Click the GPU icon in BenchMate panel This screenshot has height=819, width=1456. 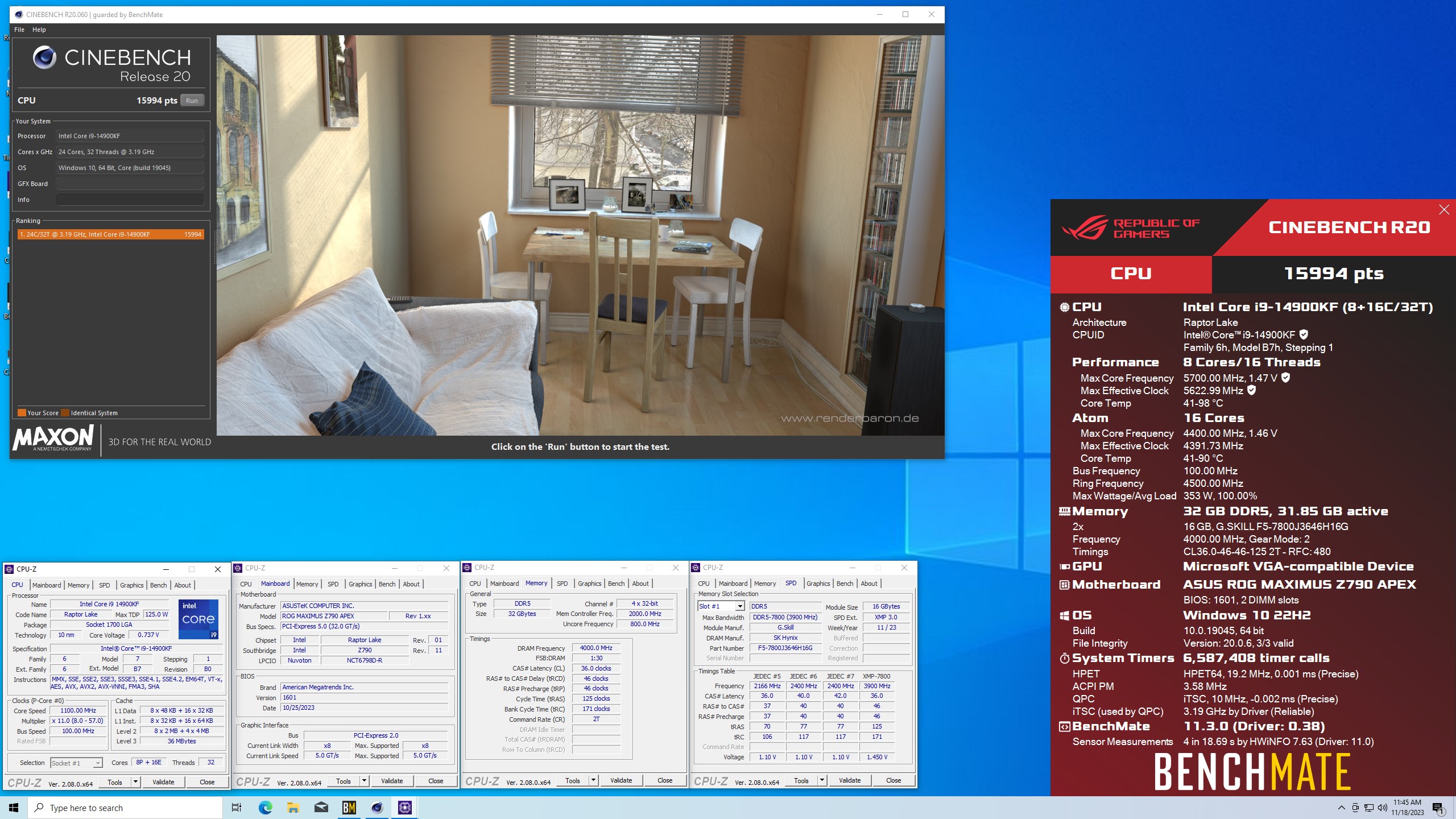click(1064, 566)
